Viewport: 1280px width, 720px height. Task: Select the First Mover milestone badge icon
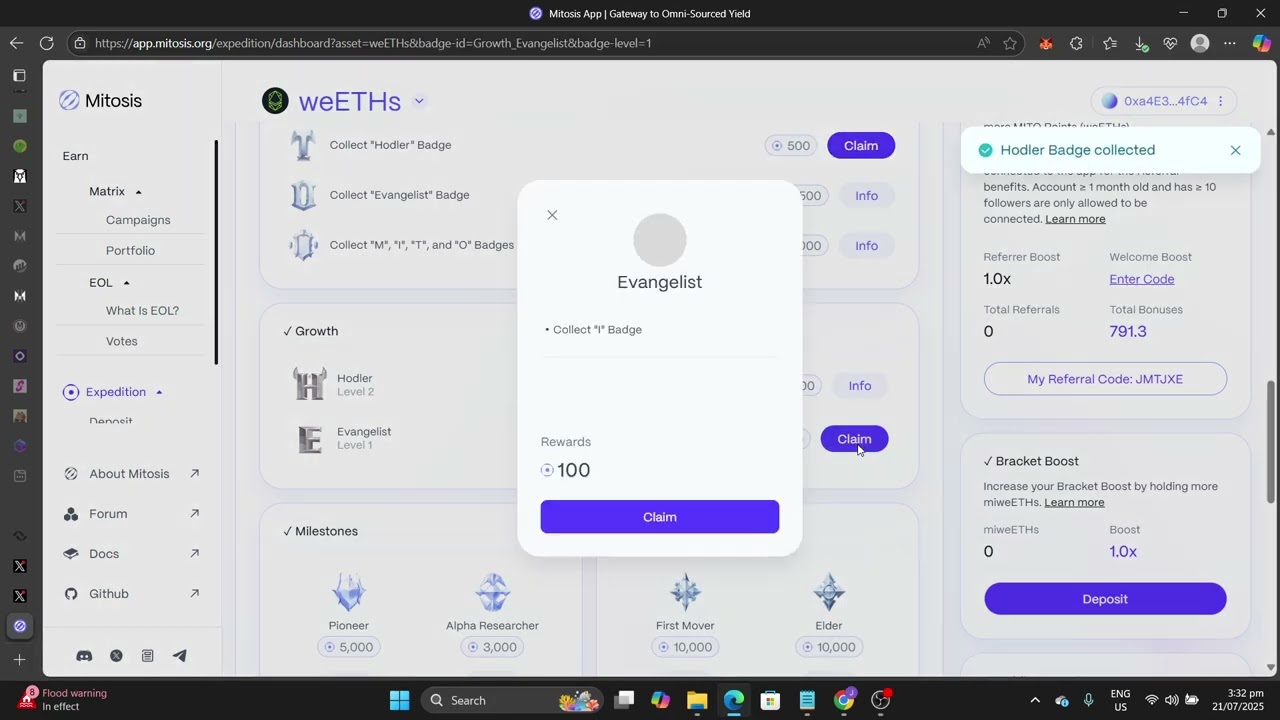(x=685, y=592)
